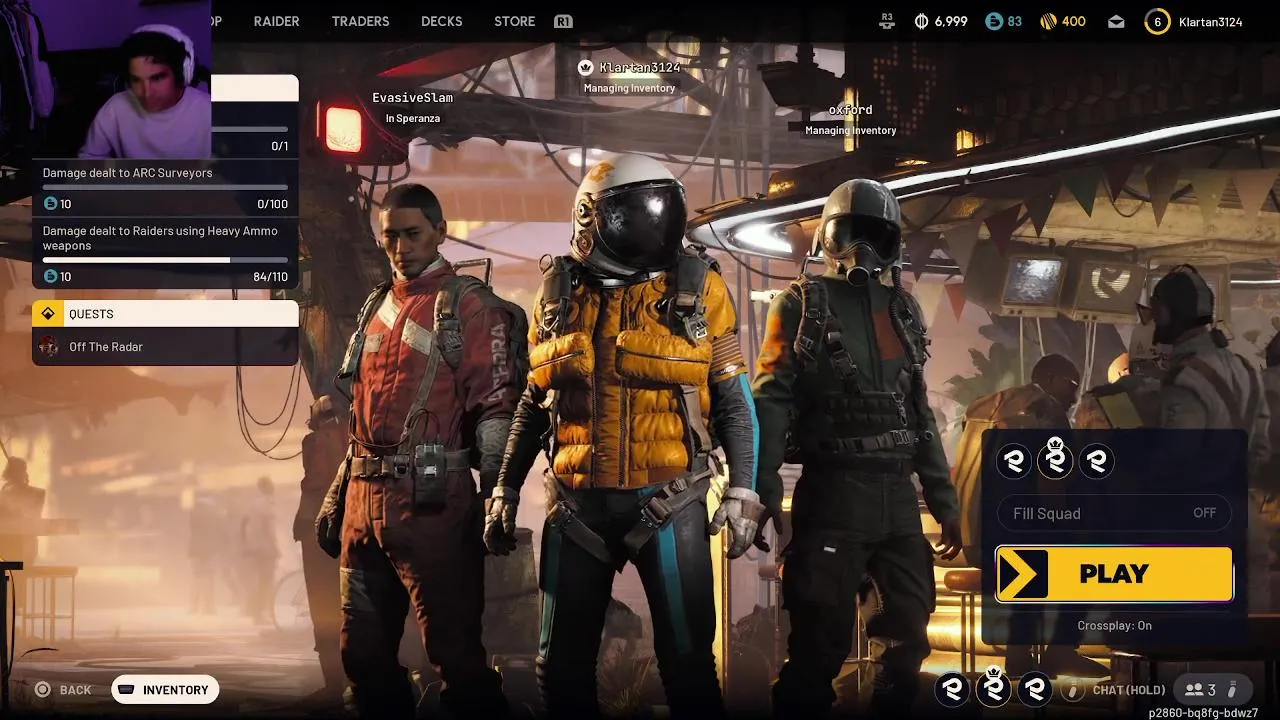The image size is (1280, 720).
Task: Select oxford player name tag
Action: coord(850,110)
